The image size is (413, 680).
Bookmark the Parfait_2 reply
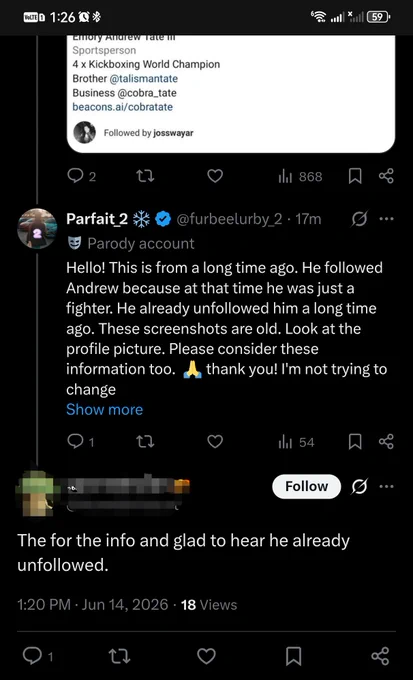click(x=355, y=442)
